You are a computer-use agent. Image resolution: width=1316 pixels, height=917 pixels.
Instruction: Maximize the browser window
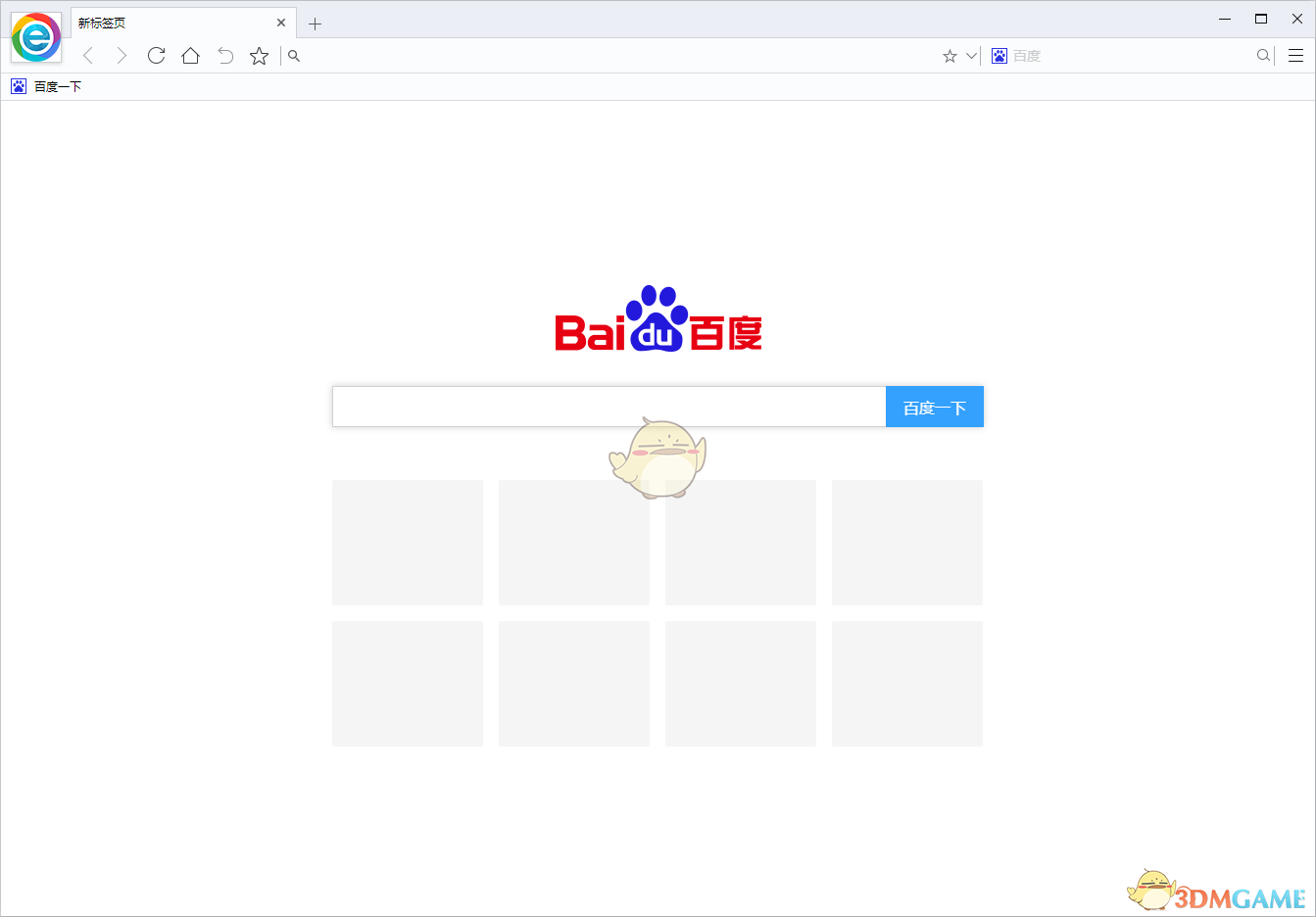point(1261,19)
